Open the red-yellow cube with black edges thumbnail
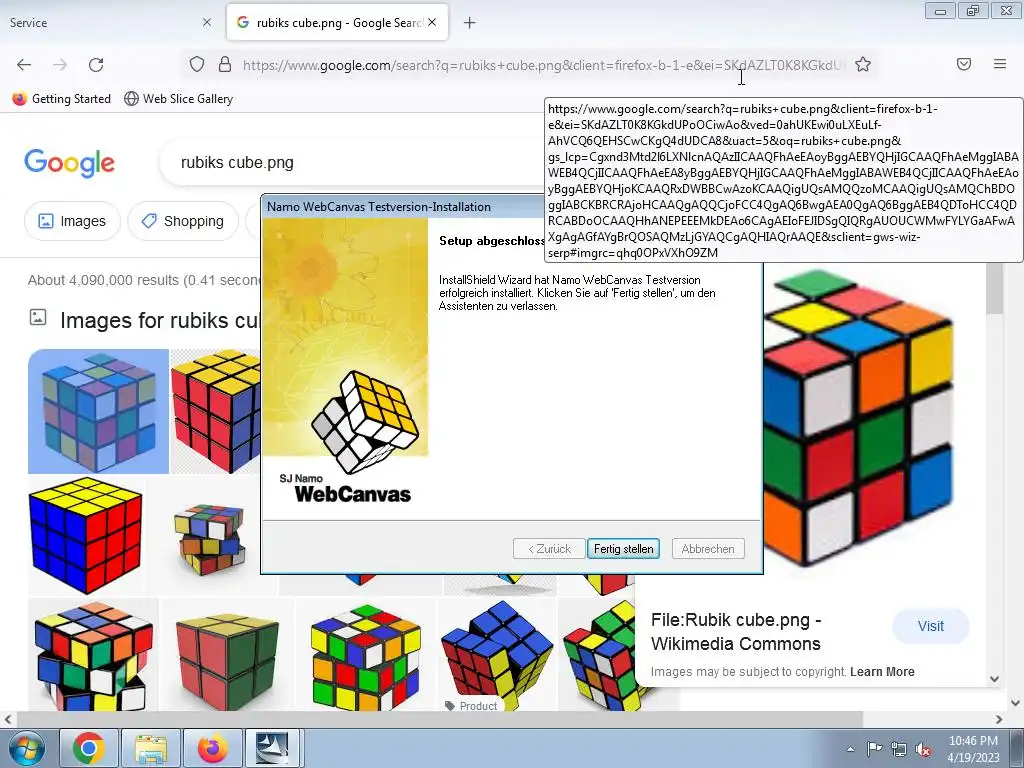The width and height of the screenshot is (1024, 768). (x=216, y=411)
